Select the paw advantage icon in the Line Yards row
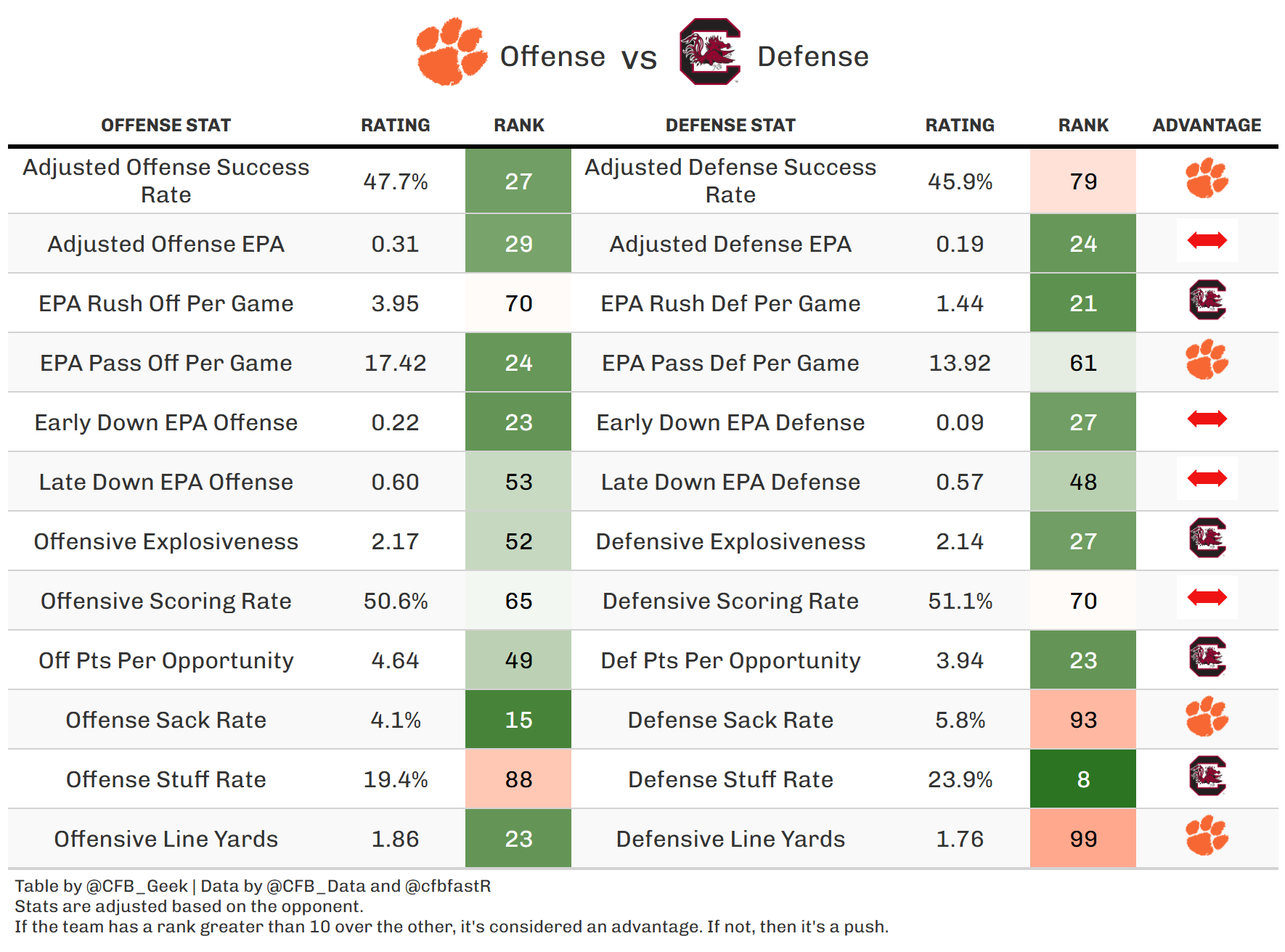Screen dimensions: 1285x952 (x=1207, y=836)
